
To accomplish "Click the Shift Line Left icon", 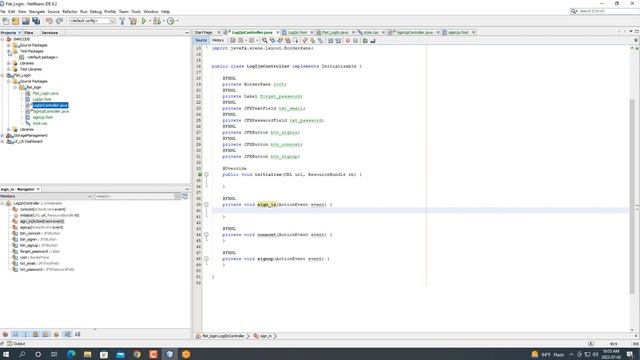I will [x=331, y=40].
